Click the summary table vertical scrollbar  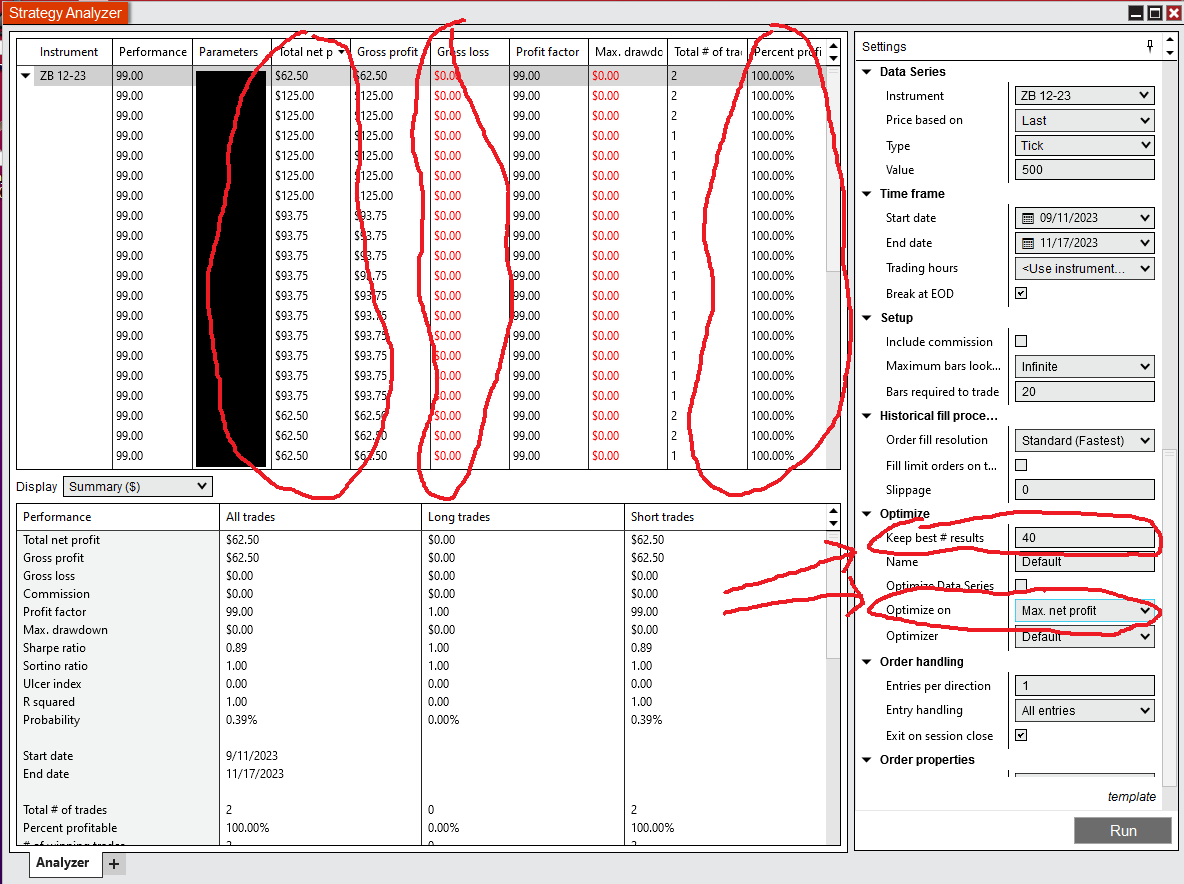click(834, 596)
